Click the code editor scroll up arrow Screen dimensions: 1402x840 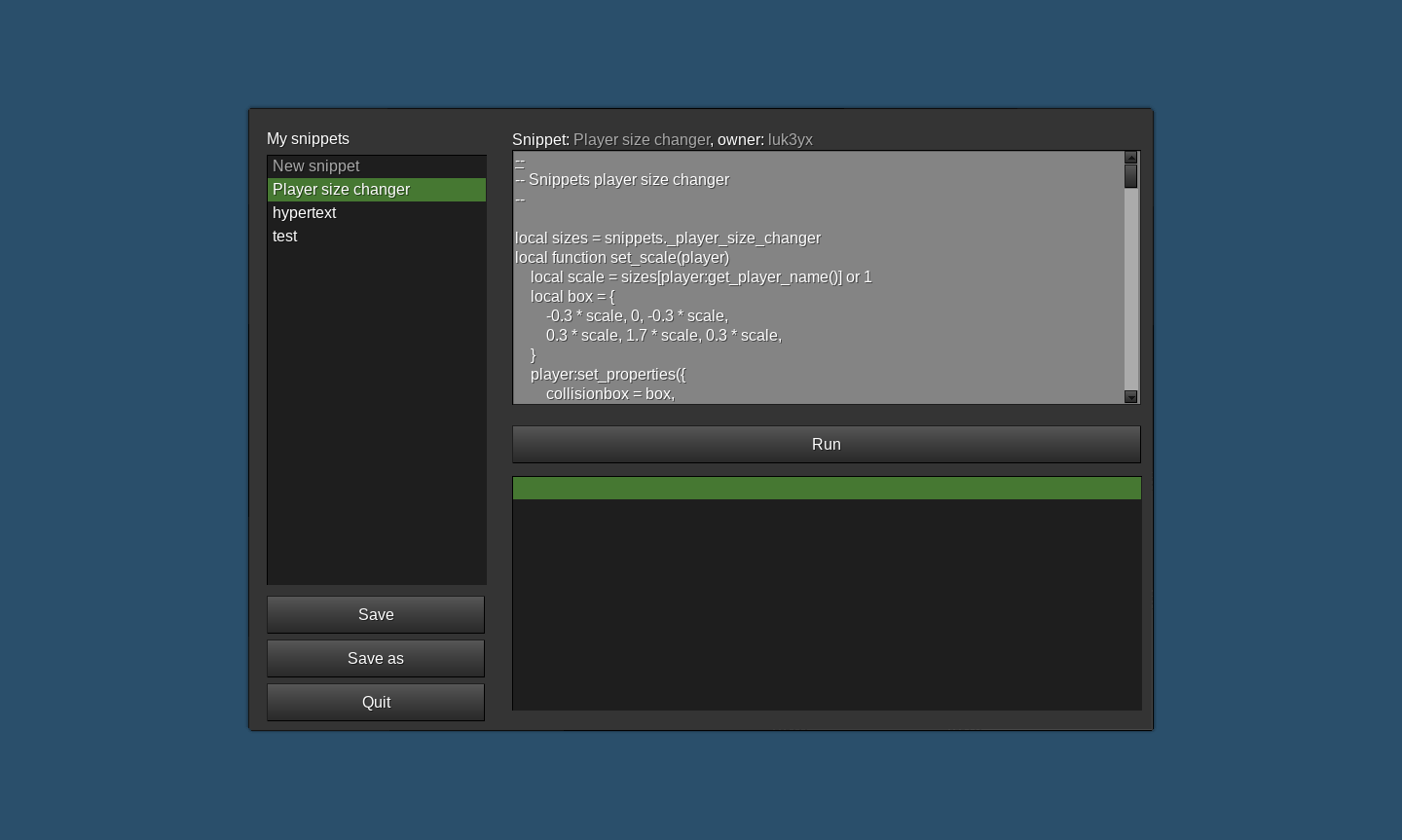coord(1130,158)
